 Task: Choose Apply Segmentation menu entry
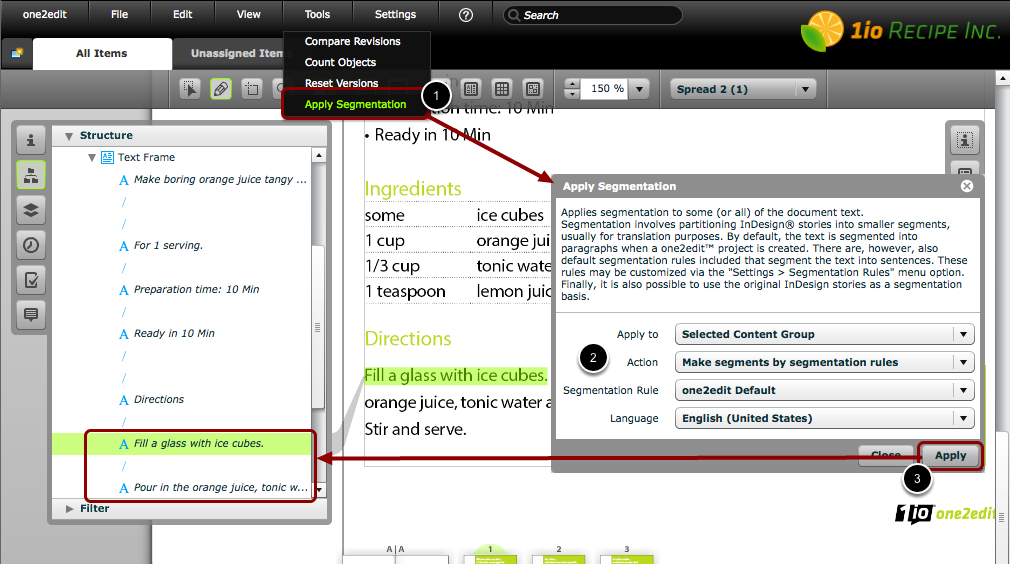point(355,104)
